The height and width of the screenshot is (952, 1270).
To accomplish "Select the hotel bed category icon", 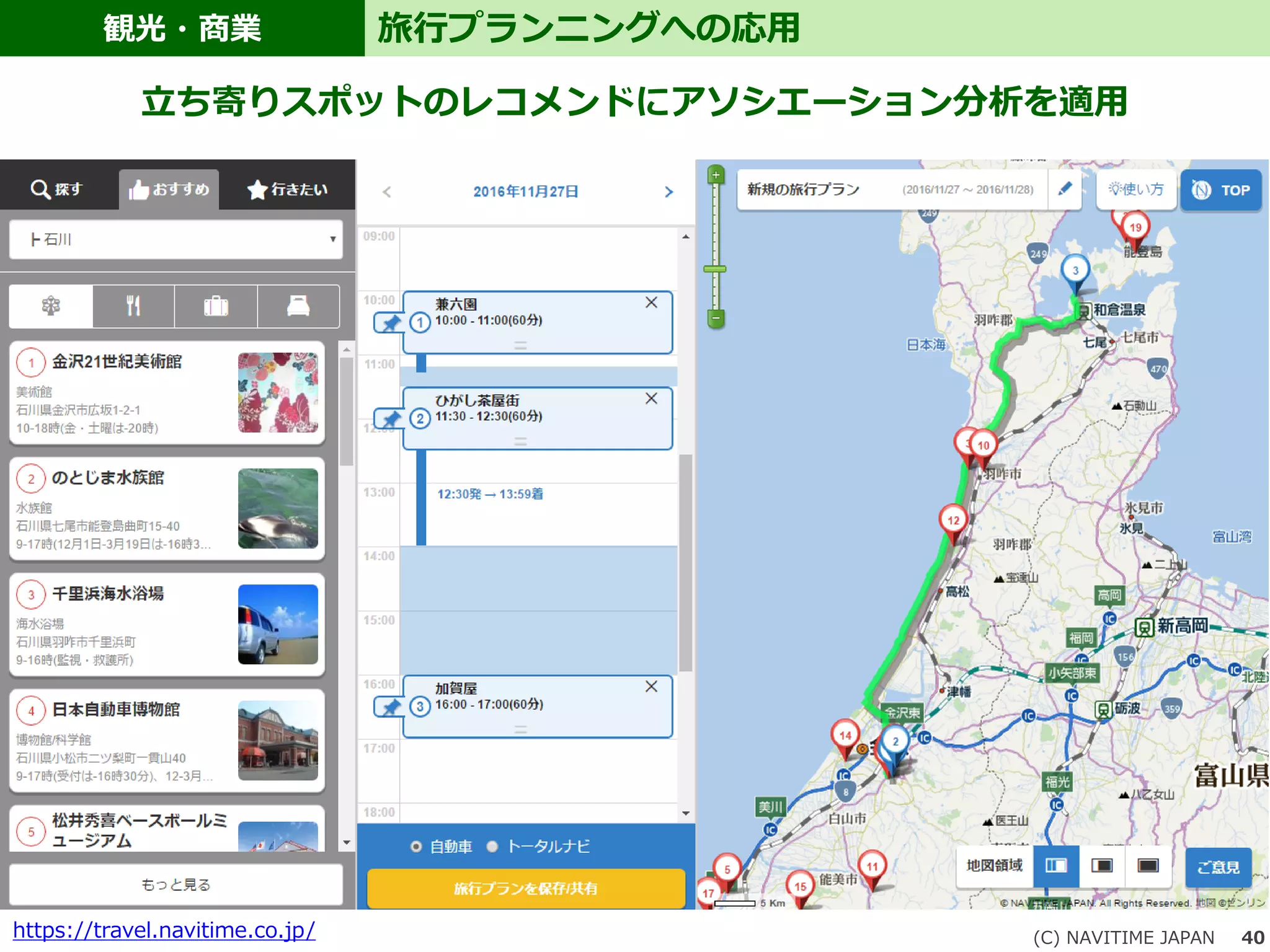I will click(298, 306).
